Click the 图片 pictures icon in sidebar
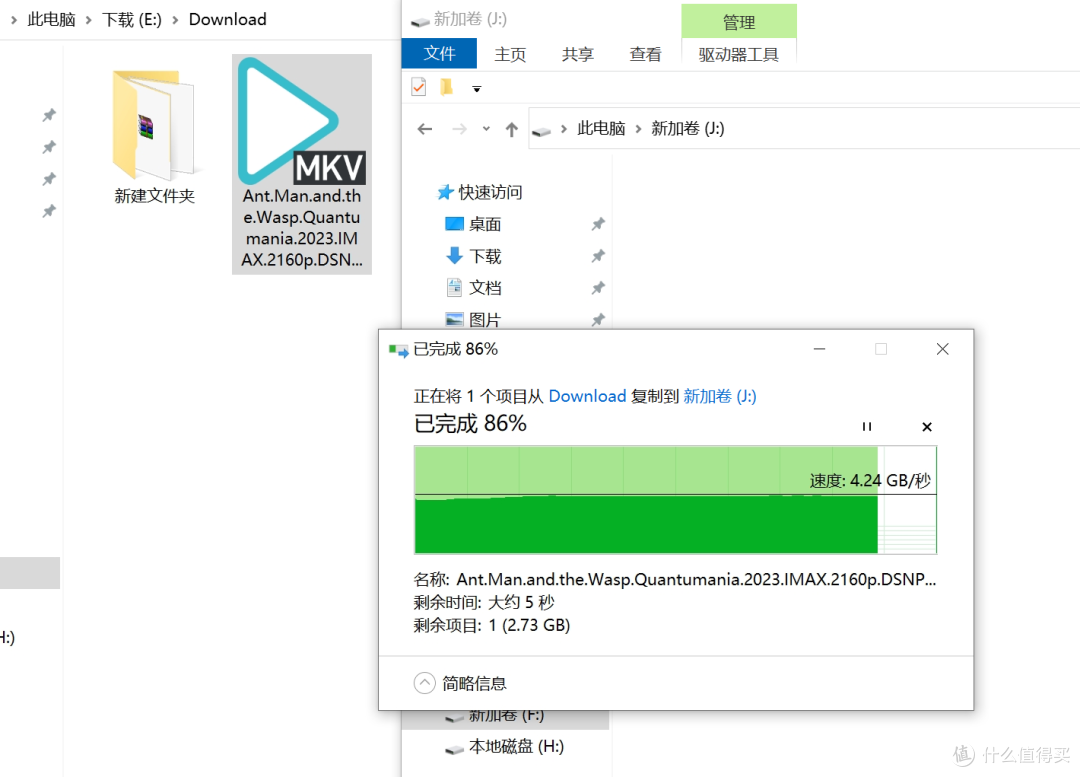Image resolution: width=1080 pixels, height=777 pixels. tap(454, 319)
